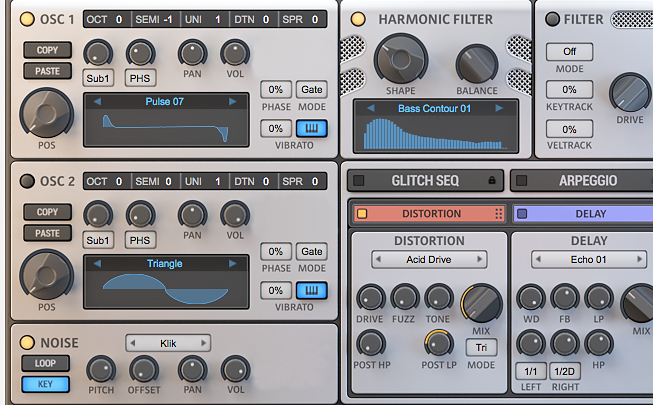Click the OSC 2 keyboard vibrato icon
The height and width of the screenshot is (405, 653).
[x=312, y=290]
